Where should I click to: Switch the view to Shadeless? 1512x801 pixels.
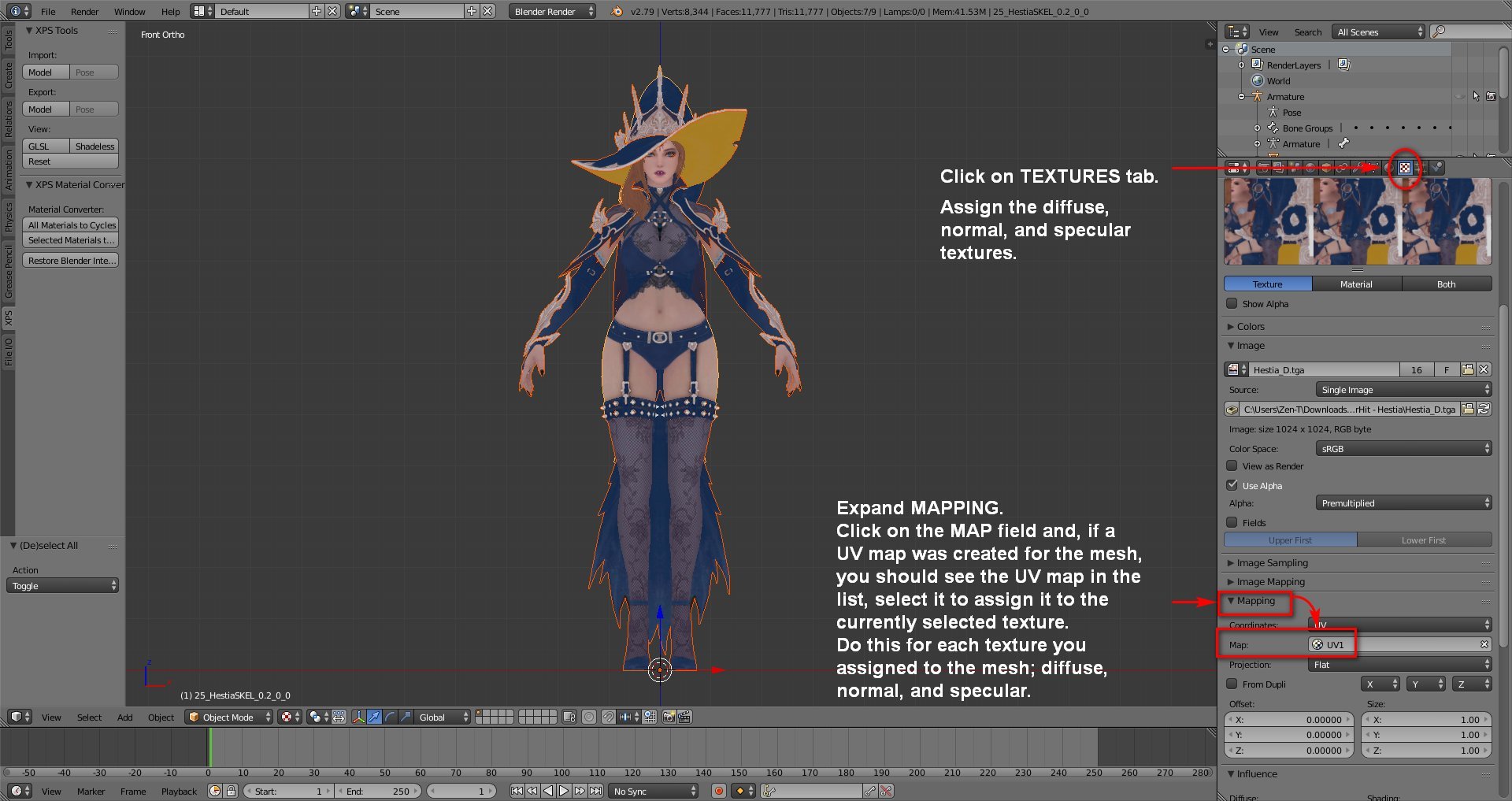tap(94, 146)
